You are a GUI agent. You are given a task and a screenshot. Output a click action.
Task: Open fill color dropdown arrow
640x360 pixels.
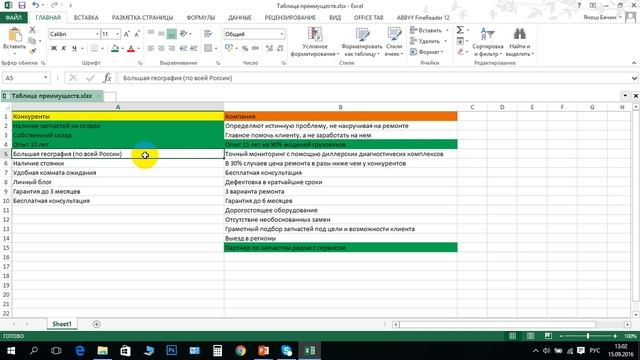pyautogui.click(x=122, y=49)
